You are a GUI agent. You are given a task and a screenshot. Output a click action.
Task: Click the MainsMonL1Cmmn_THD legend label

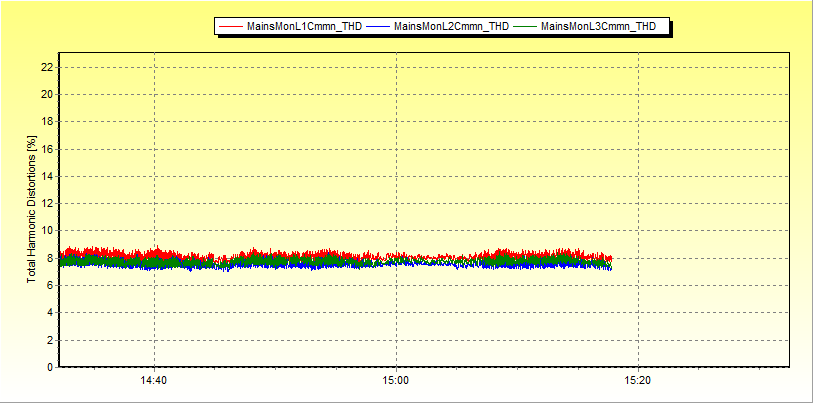click(x=304, y=27)
